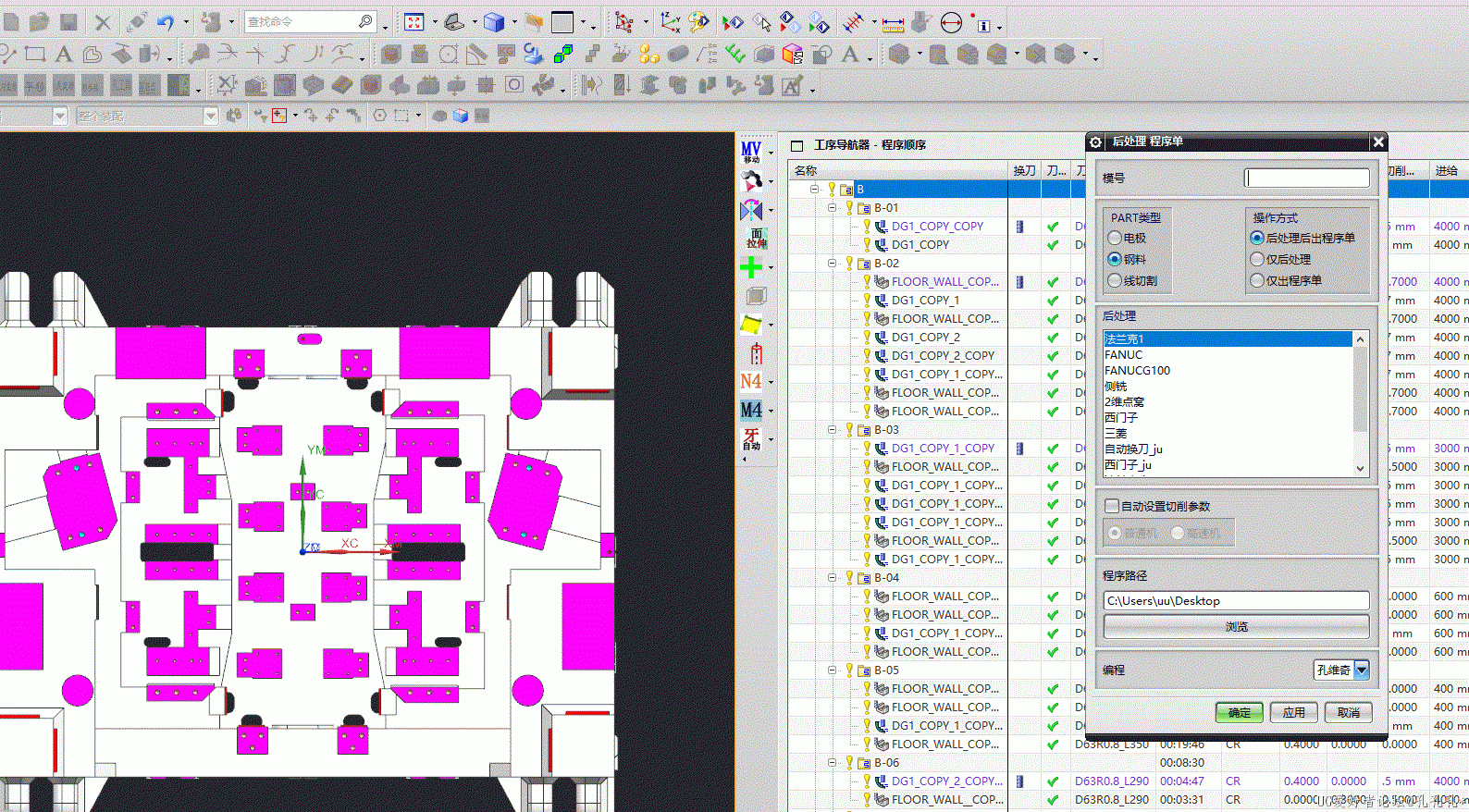The image size is (1469, 812).
Task: Select DG1_COPY_COPY operation in tree
Action: pos(937,226)
